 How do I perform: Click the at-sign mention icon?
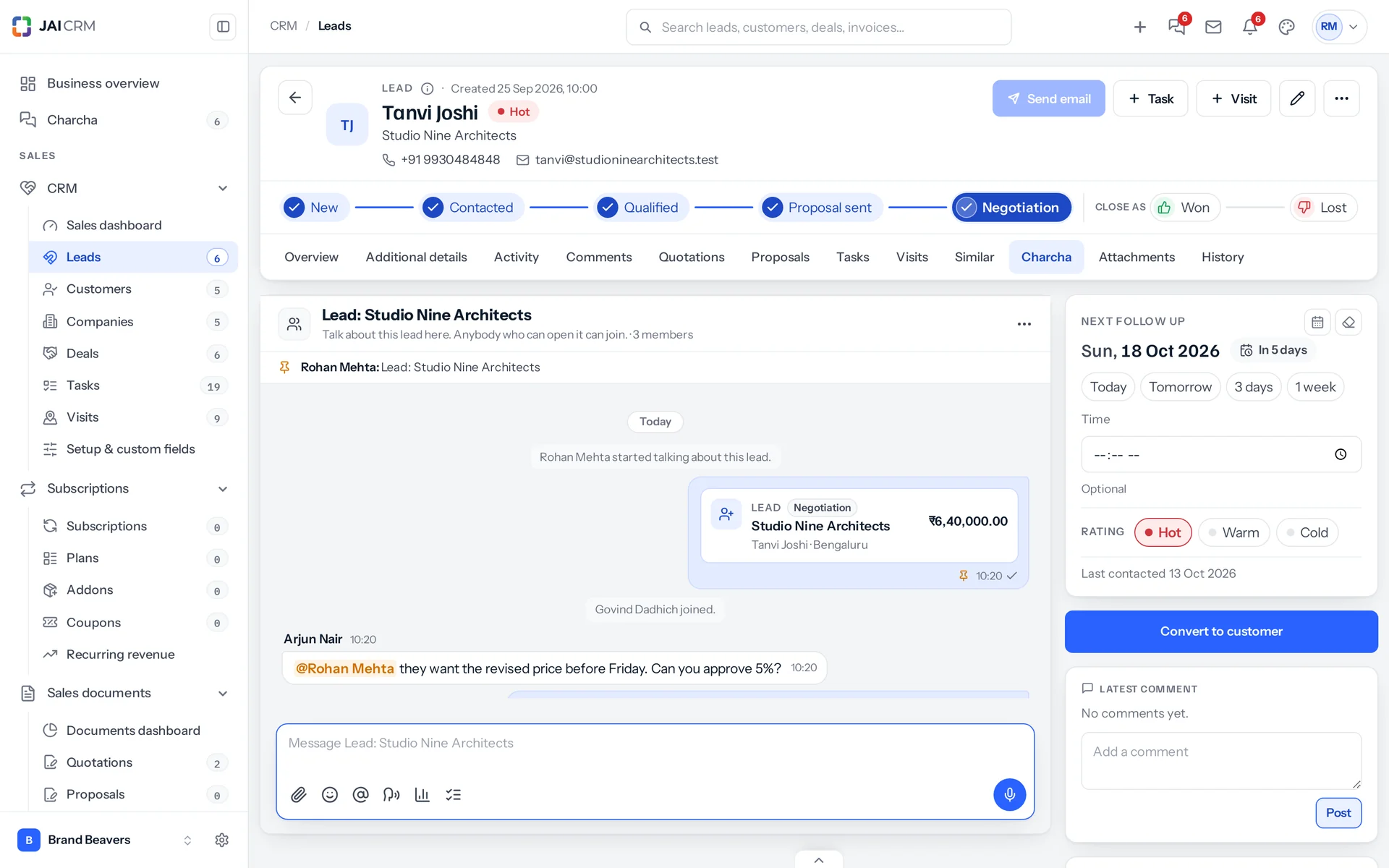point(360,795)
